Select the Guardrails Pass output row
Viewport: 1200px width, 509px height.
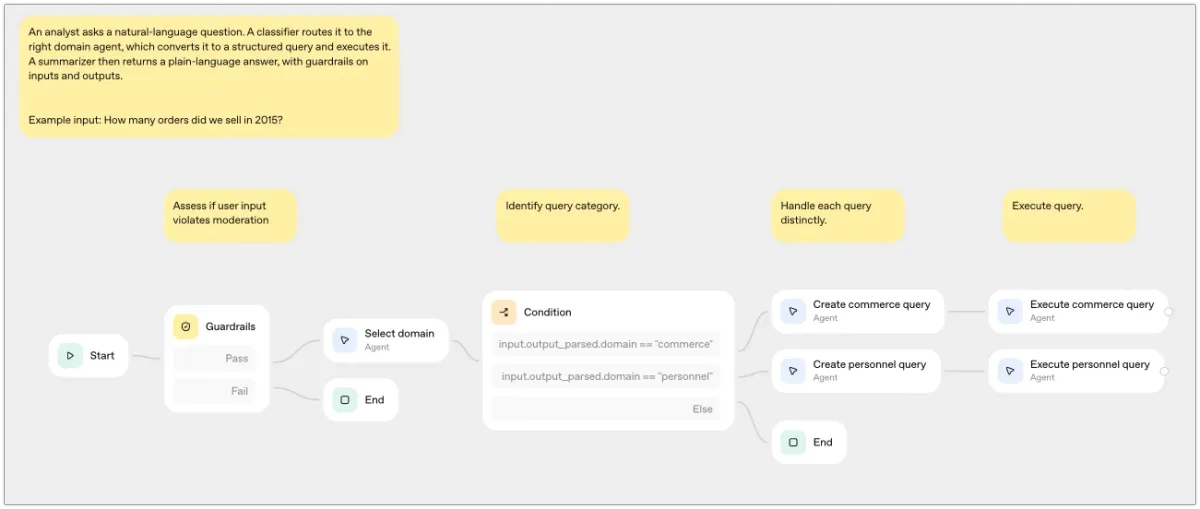pos(215,358)
